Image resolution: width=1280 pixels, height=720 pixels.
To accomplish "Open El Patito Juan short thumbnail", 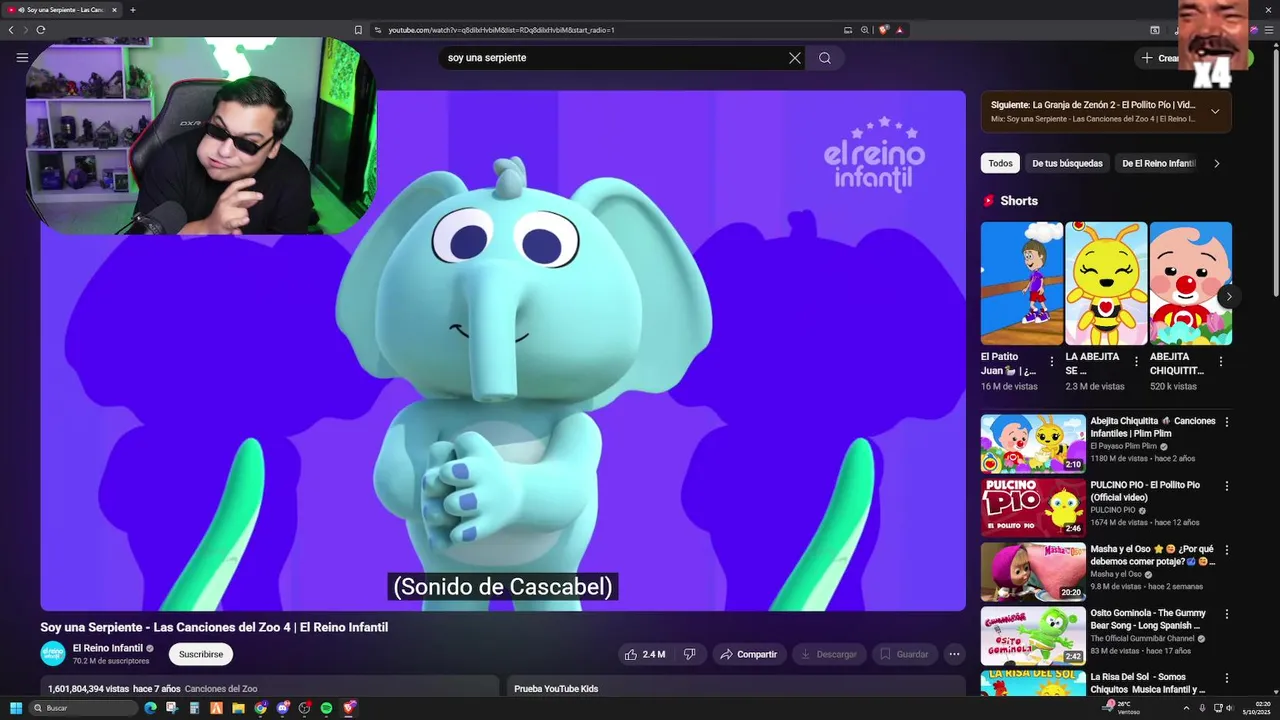I will click(x=1021, y=283).
